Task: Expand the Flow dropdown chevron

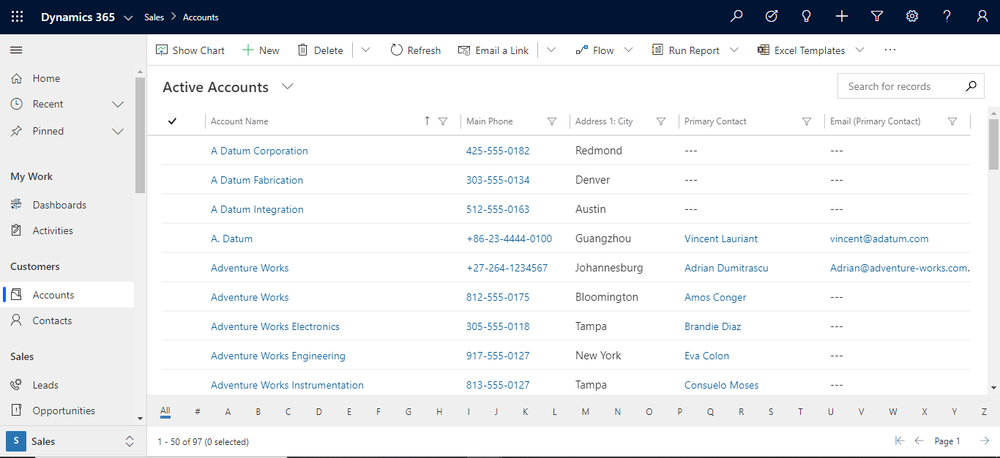Action: click(x=629, y=50)
